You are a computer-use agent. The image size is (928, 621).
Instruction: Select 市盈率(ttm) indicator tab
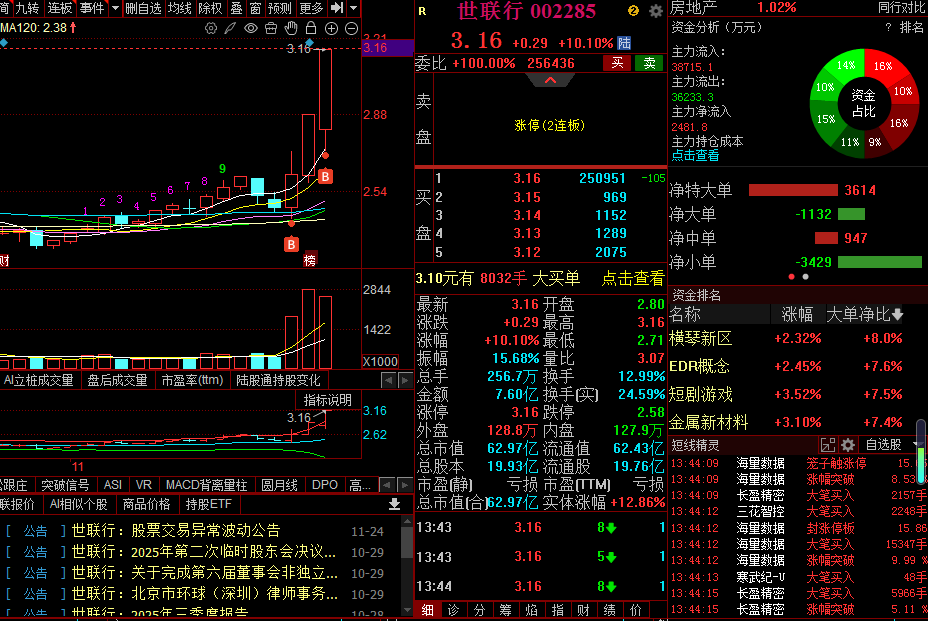(x=192, y=380)
